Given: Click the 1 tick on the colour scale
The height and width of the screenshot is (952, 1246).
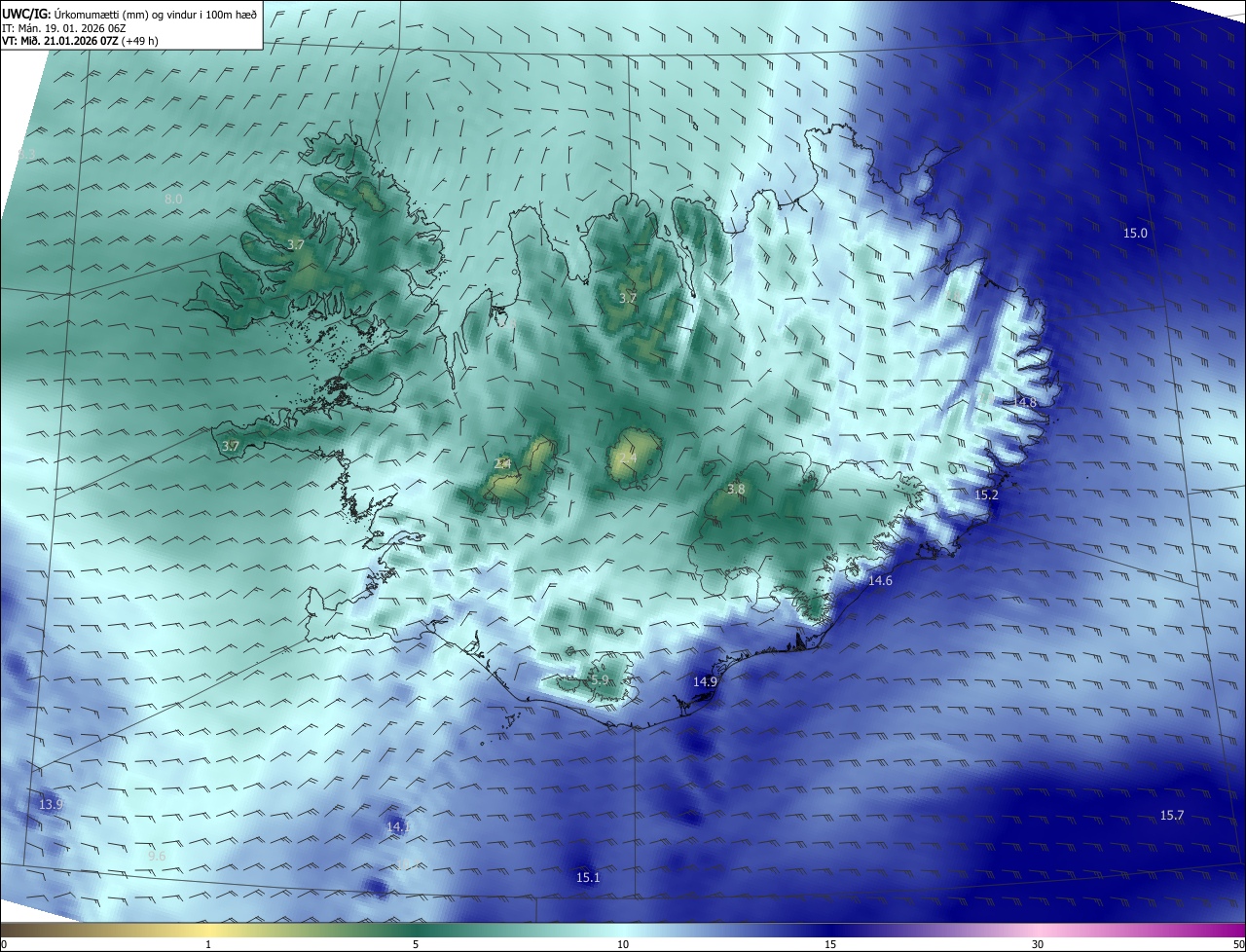Looking at the screenshot, I should [208, 944].
